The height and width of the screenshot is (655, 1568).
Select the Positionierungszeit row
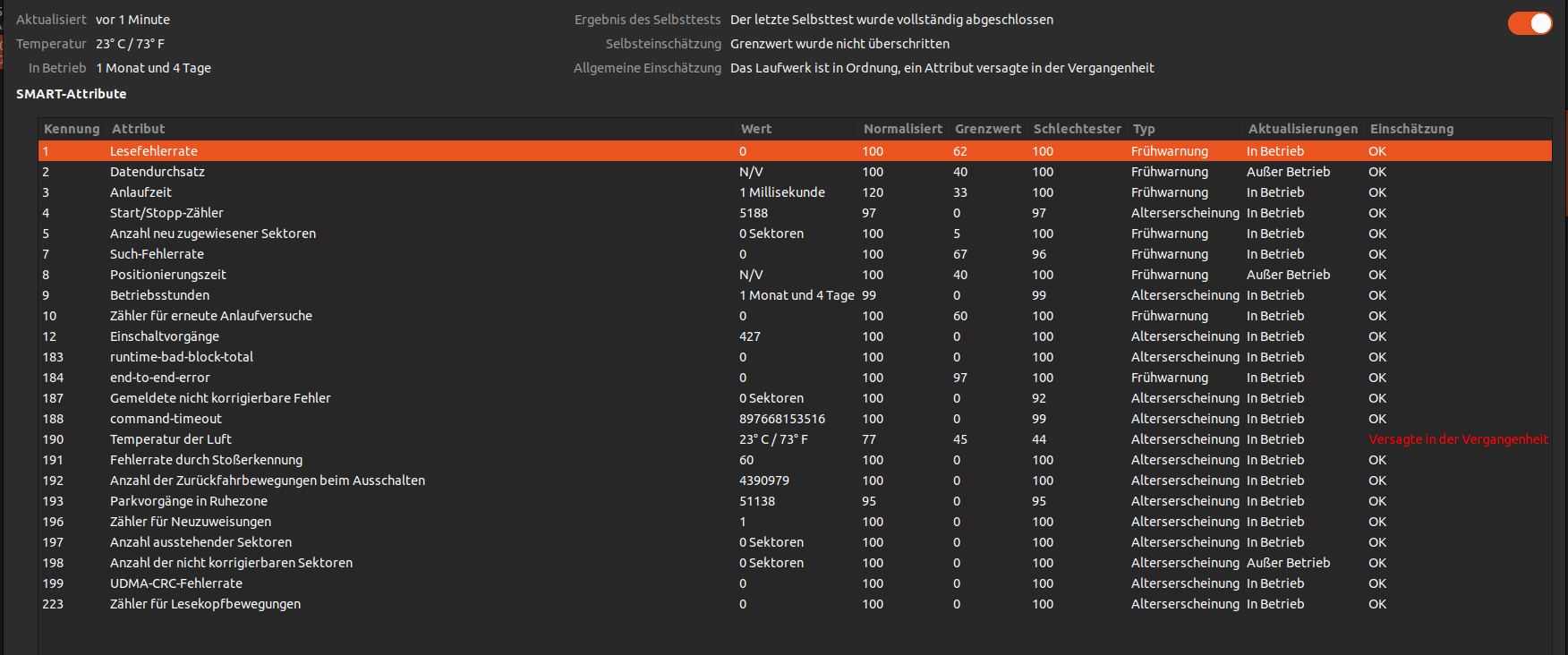point(795,275)
